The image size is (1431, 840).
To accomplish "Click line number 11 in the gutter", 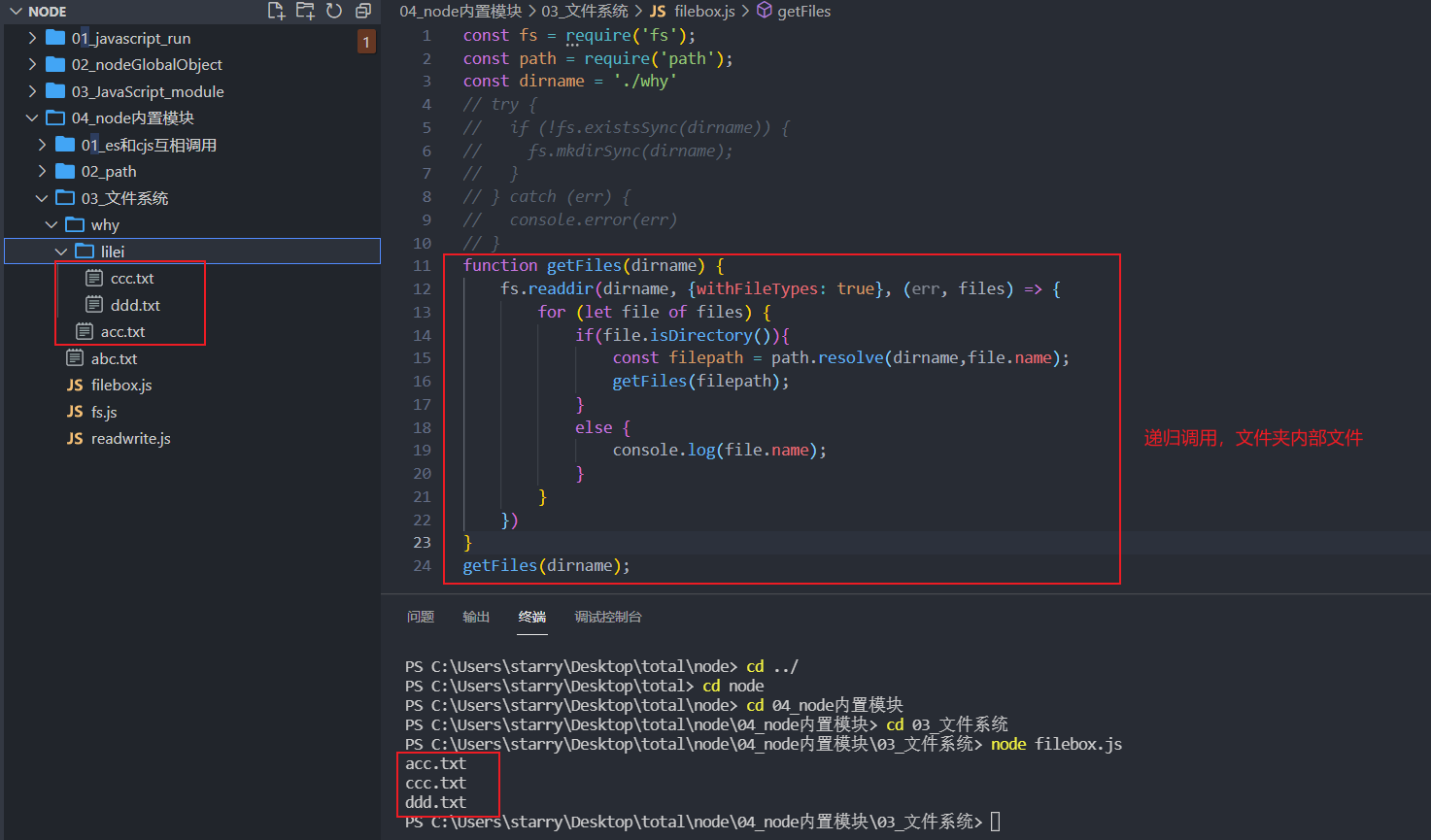I will point(422,266).
